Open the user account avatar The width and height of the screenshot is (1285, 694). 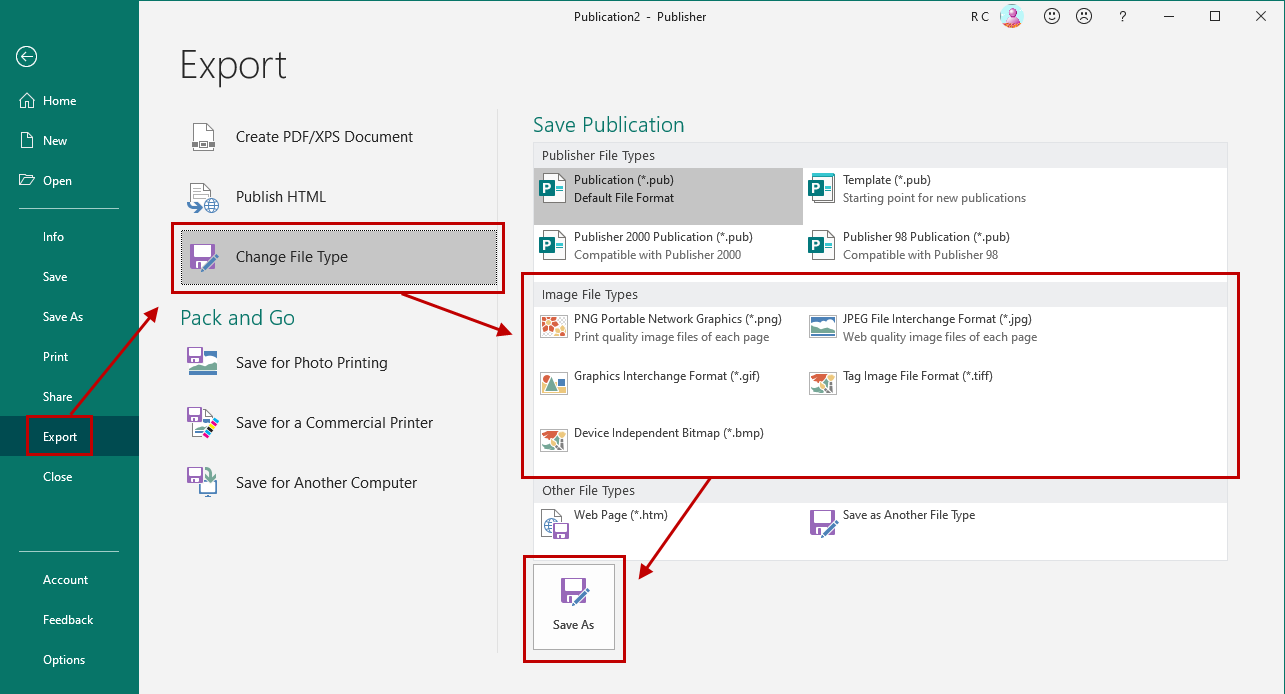tap(1011, 16)
